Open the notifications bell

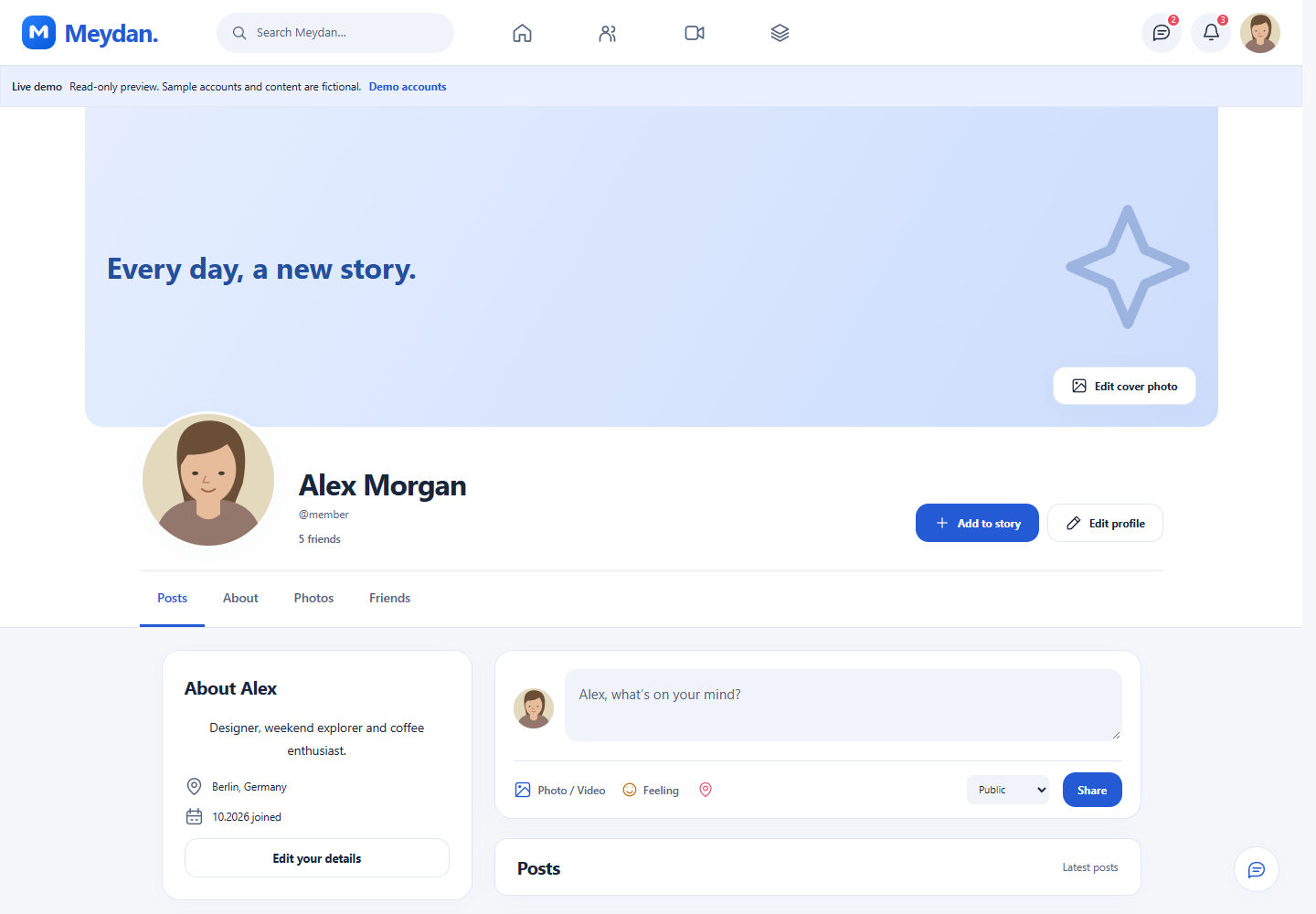click(x=1211, y=33)
